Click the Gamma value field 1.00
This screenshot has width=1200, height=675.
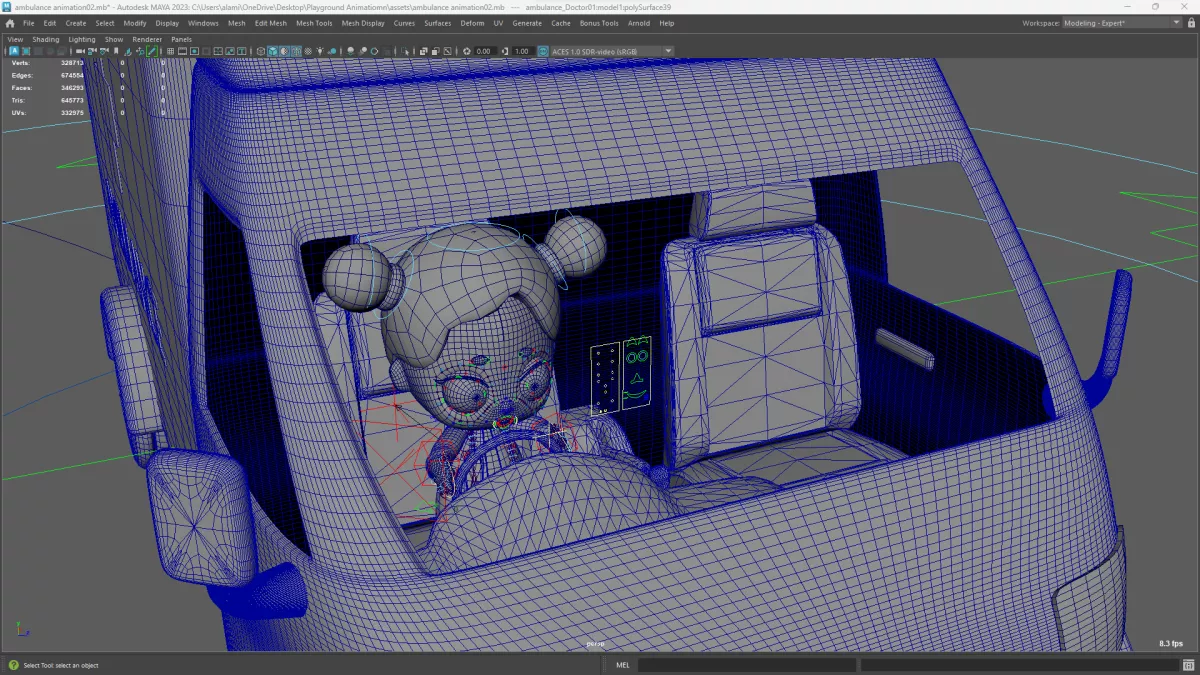(x=521, y=51)
